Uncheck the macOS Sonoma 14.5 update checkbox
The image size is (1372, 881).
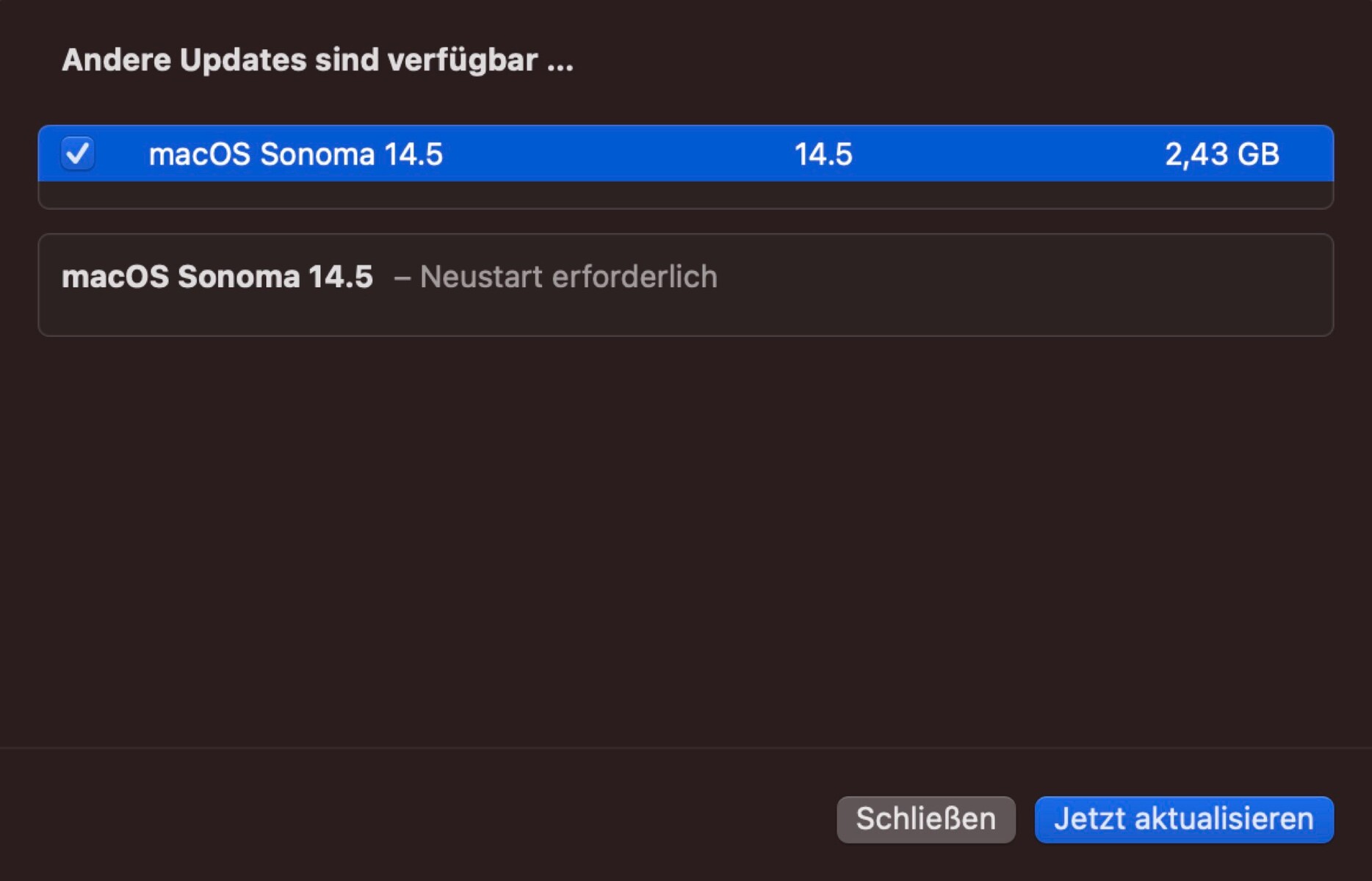tap(77, 154)
